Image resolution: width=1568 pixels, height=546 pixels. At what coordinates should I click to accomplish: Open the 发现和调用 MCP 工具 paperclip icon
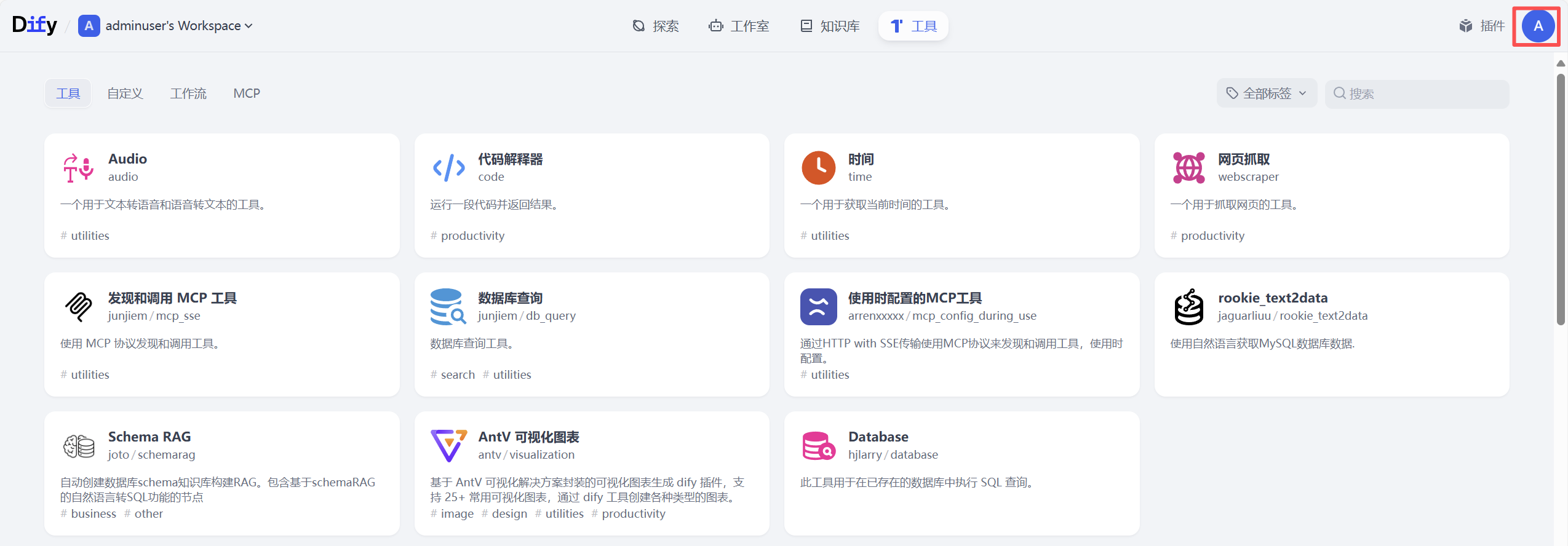coord(79,307)
